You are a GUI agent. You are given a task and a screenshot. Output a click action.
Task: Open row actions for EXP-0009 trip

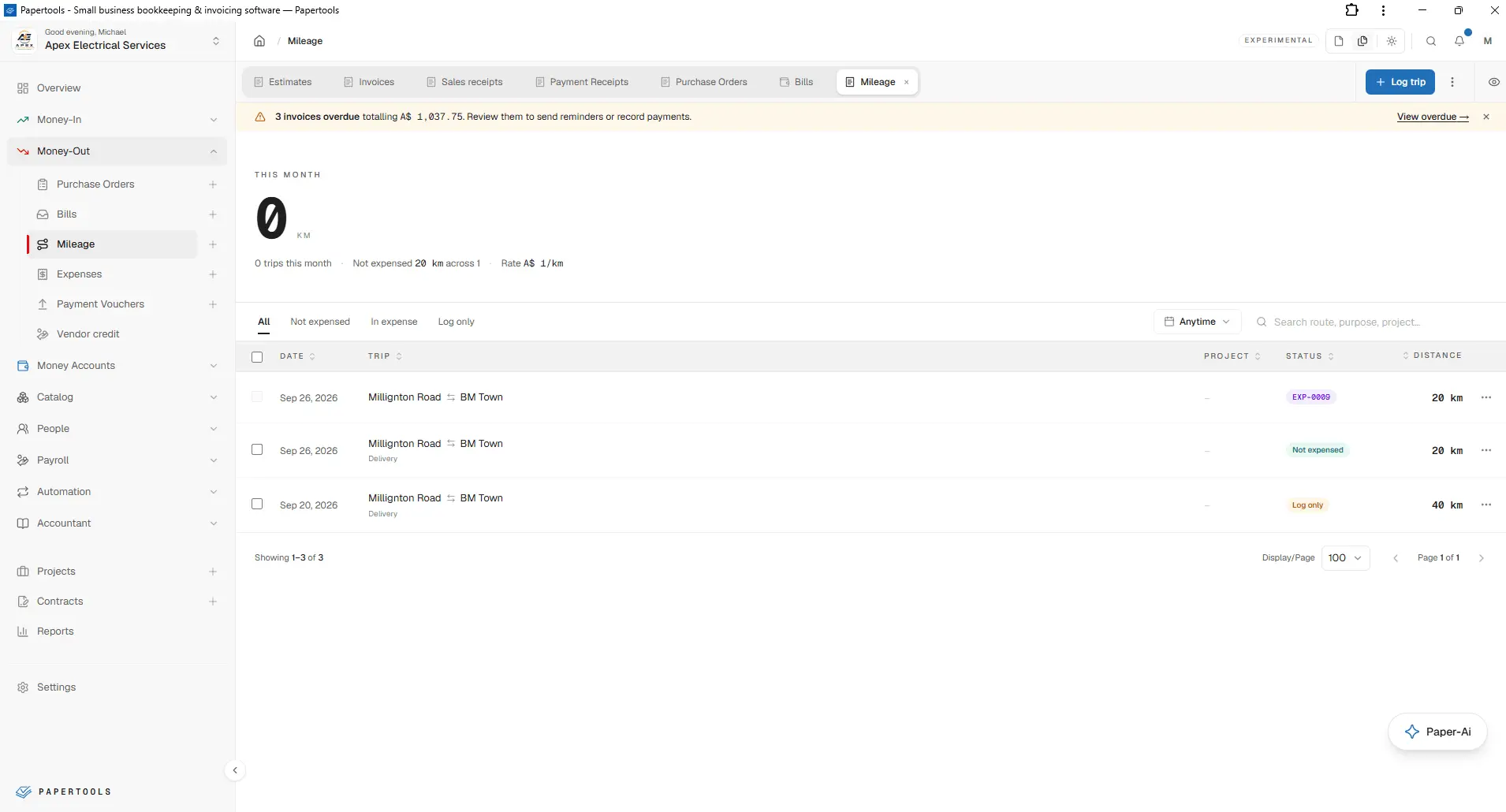[x=1486, y=397]
